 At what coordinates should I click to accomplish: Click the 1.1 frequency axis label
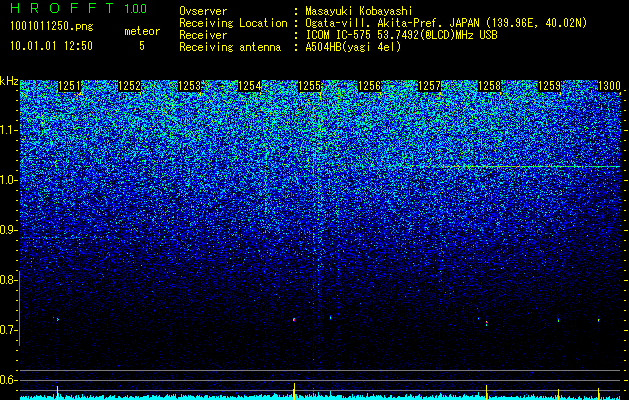[8, 130]
